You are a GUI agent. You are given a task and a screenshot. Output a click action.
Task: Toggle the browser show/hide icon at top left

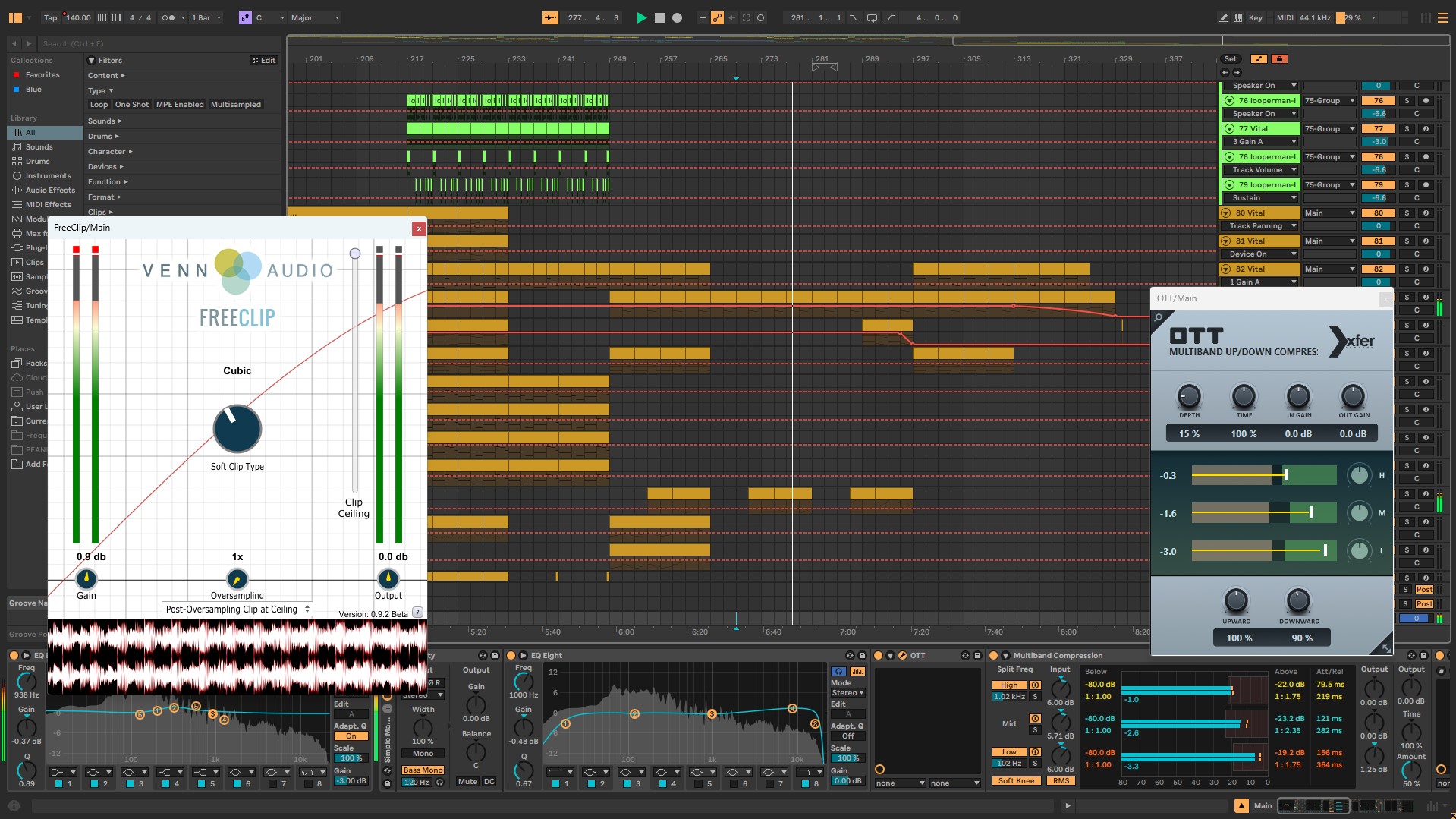coord(15,17)
